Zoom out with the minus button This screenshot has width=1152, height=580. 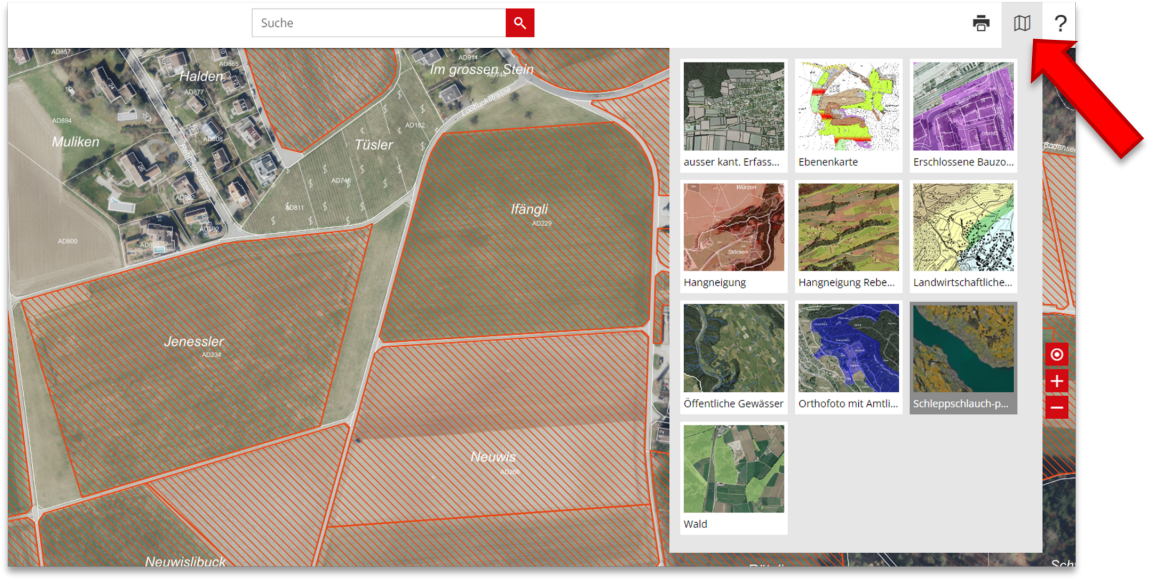1057,407
